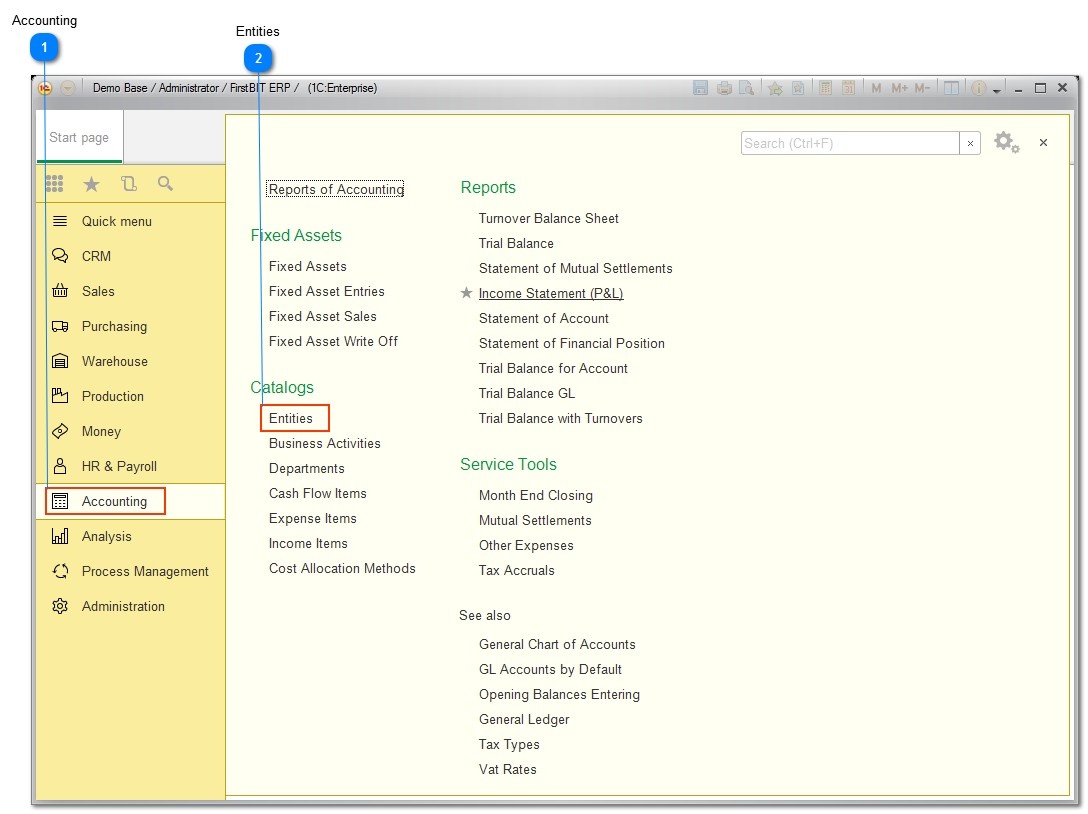Viewport: 1088px width, 814px height.
Task: Open Month End Closing under Service Tools
Action: (x=536, y=495)
